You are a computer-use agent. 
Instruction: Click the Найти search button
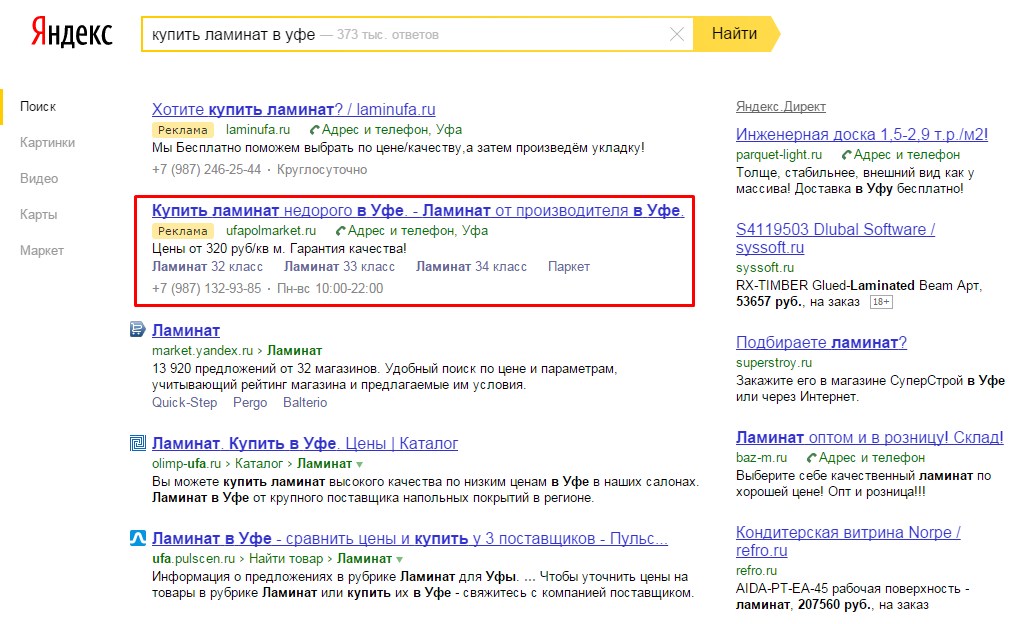(734, 34)
